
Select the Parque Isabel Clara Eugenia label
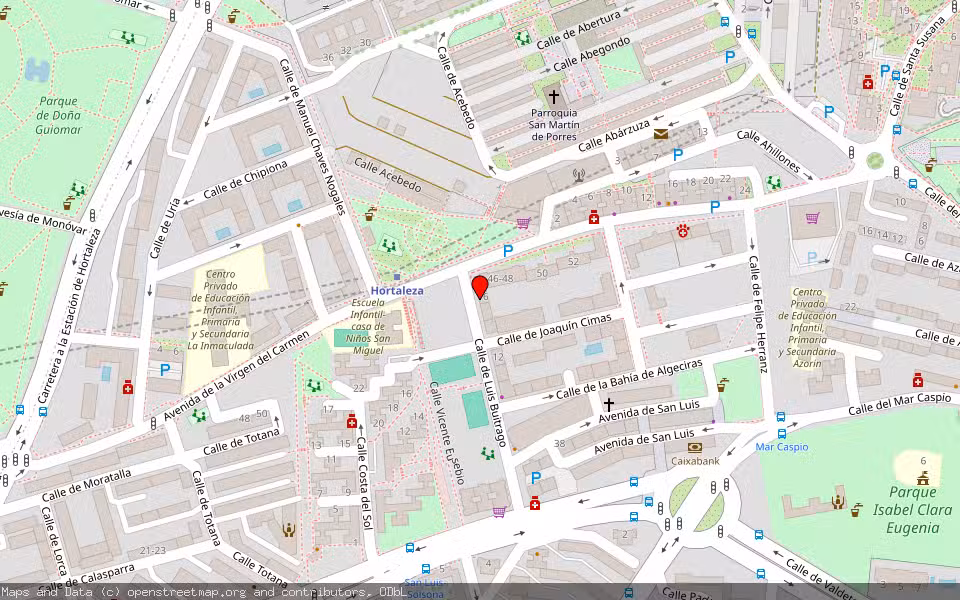pyautogui.click(x=912, y=510)
